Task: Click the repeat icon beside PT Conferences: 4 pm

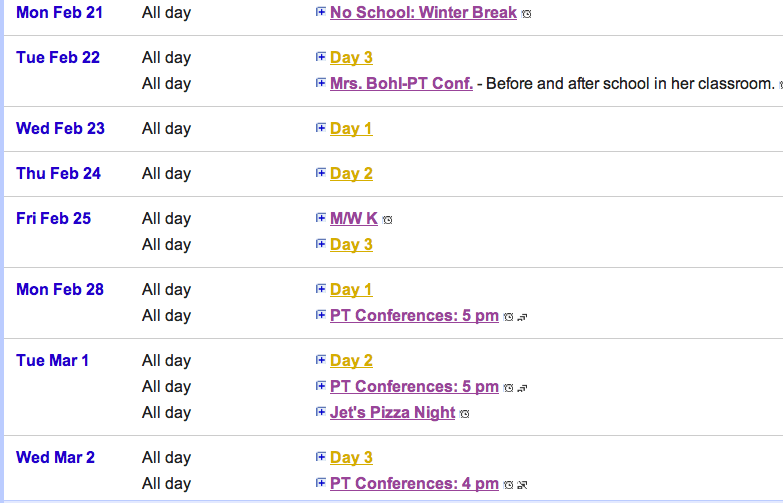Action: coord(522,485)
